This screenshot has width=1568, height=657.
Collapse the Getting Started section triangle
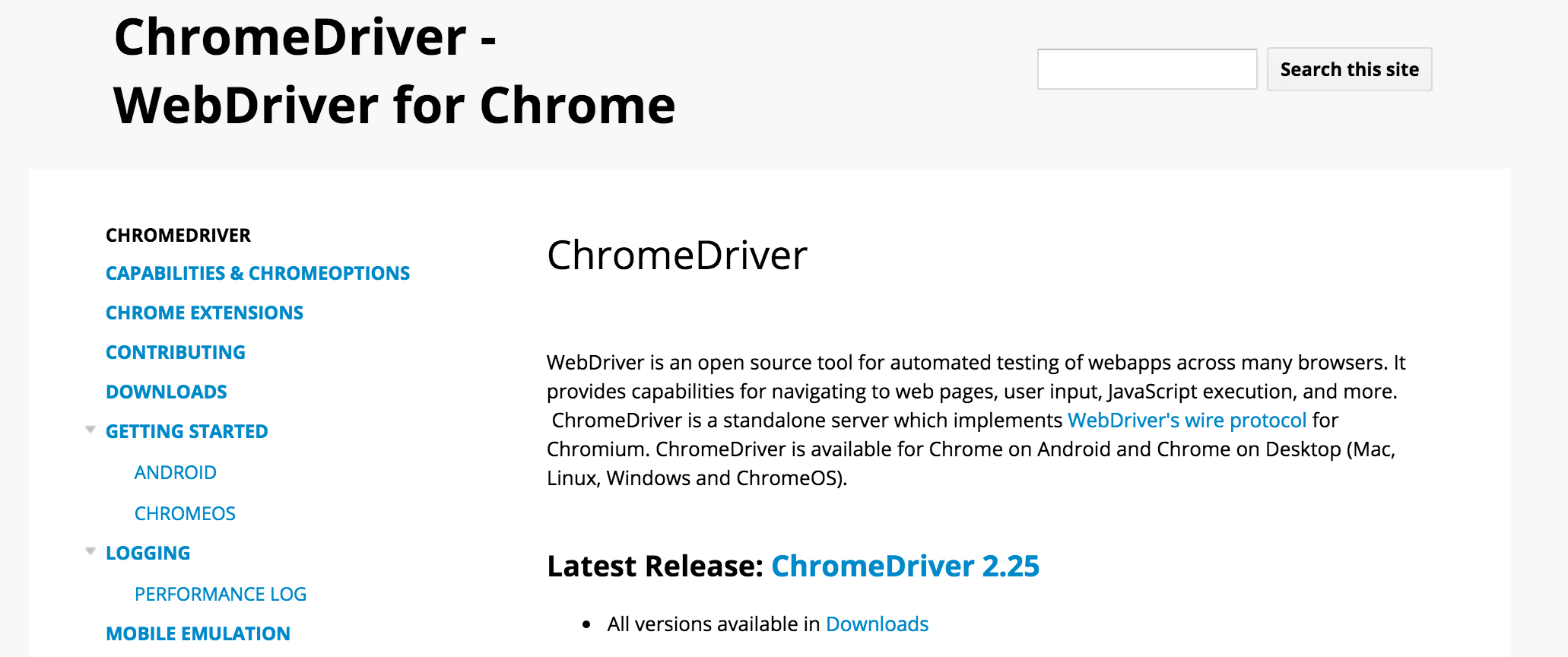click(x=90, y=430)
